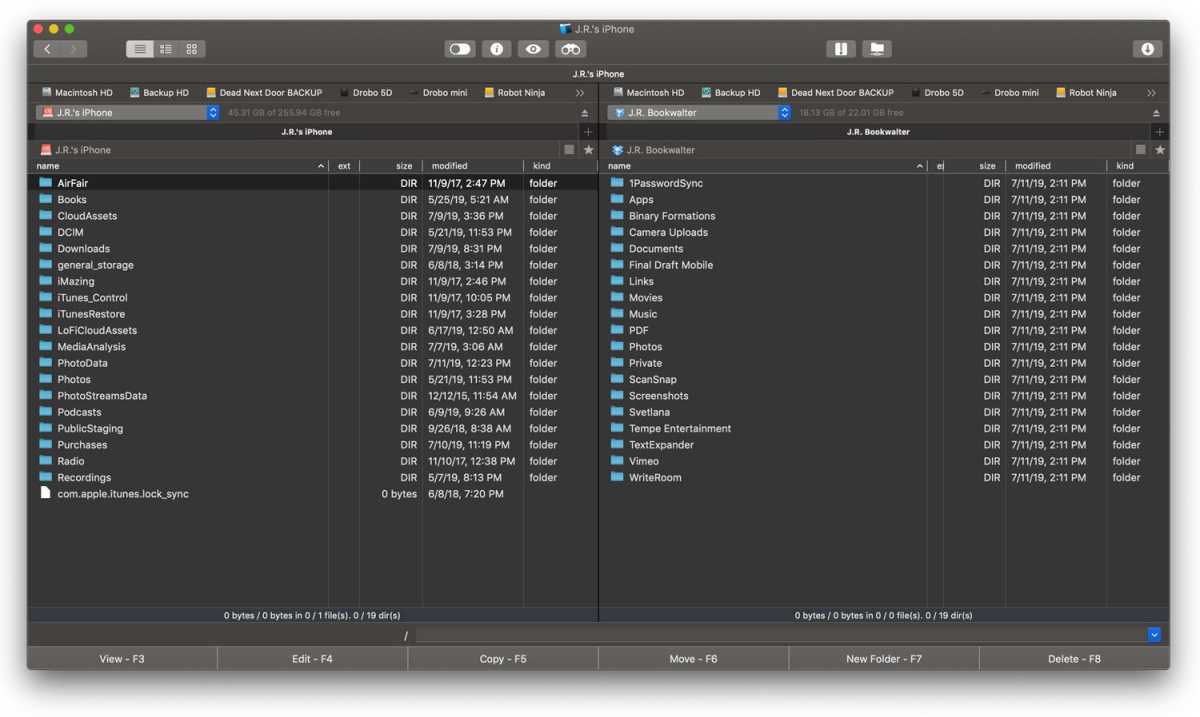The height and width of the screenshot is (717, 1200).
Task: Expand more drives in left pane
Action: pyautogui.click(x=580, y=93)
